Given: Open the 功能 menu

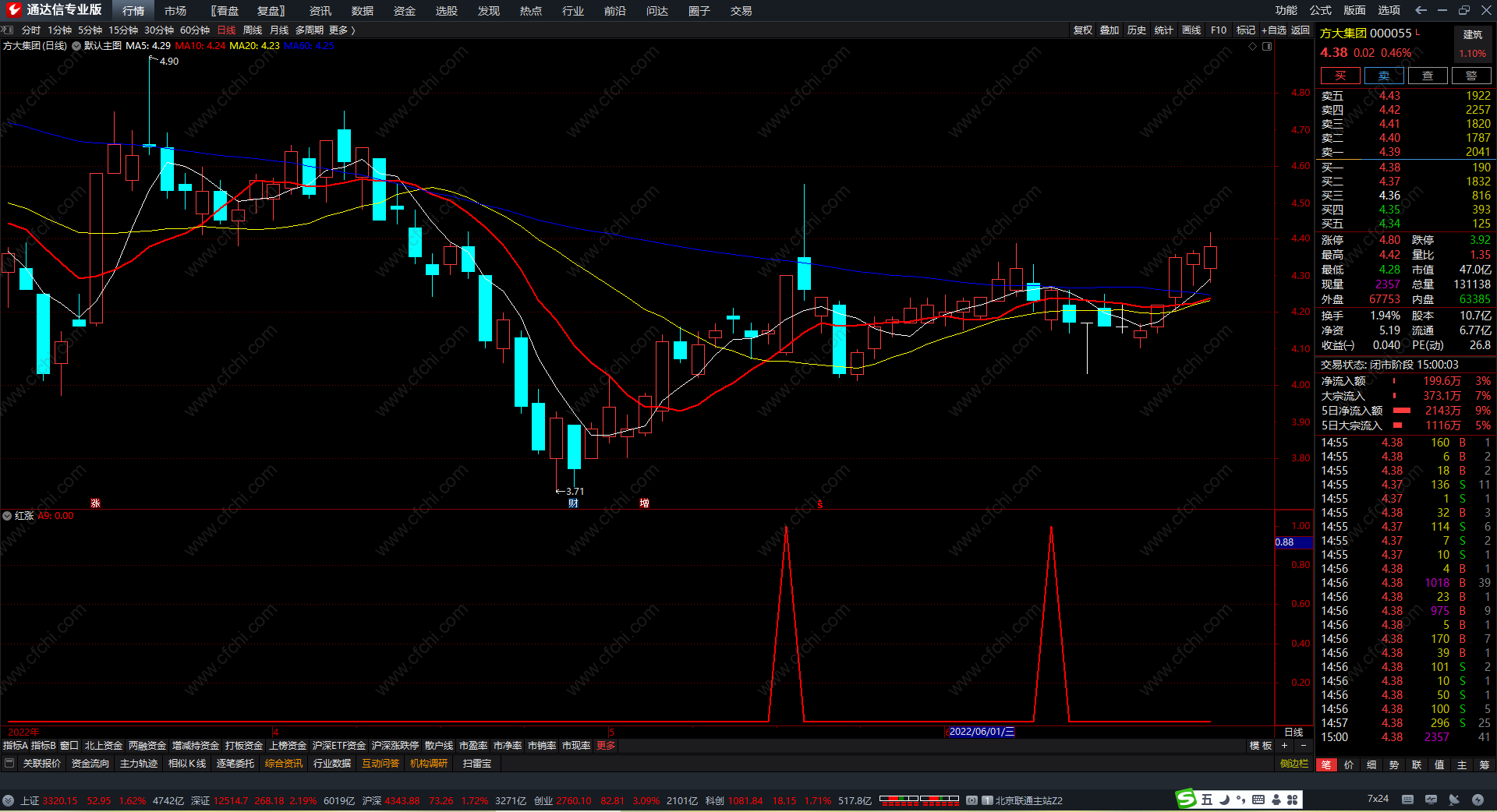Looking at the screenshot, I should [x=1286, y=10].
